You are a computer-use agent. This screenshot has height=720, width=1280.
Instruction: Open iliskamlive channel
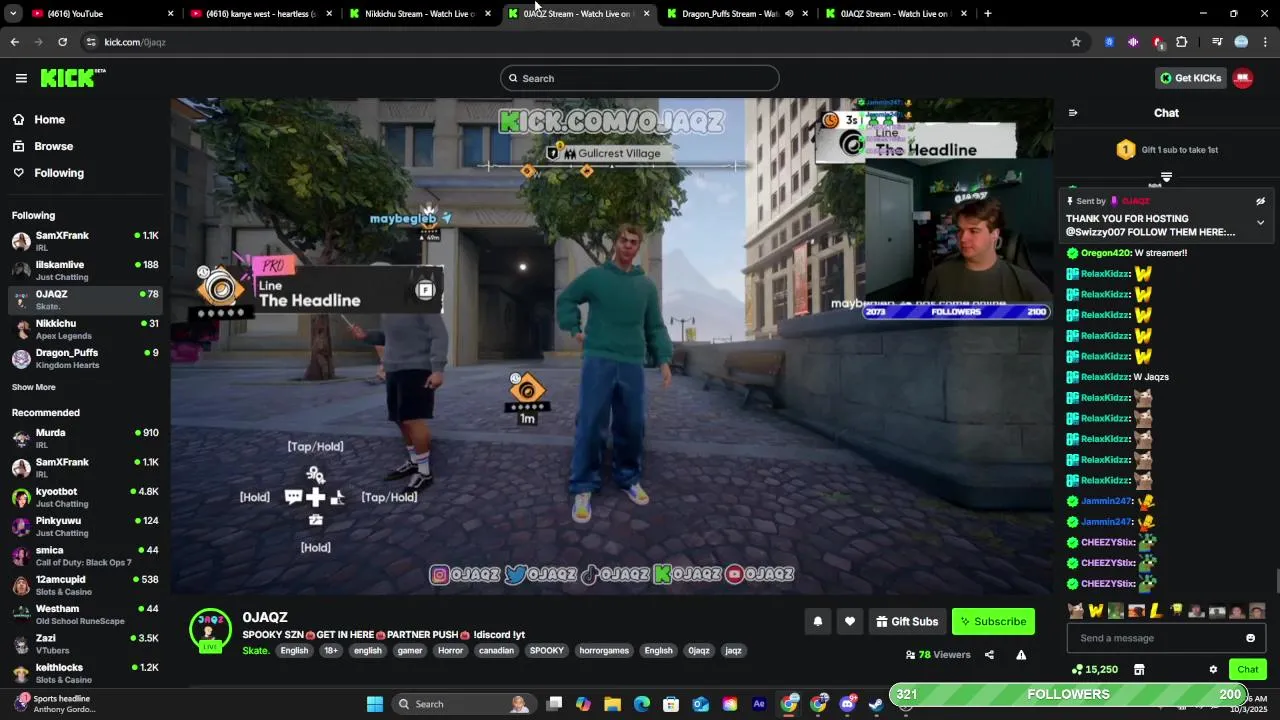(x=85, y=270)
